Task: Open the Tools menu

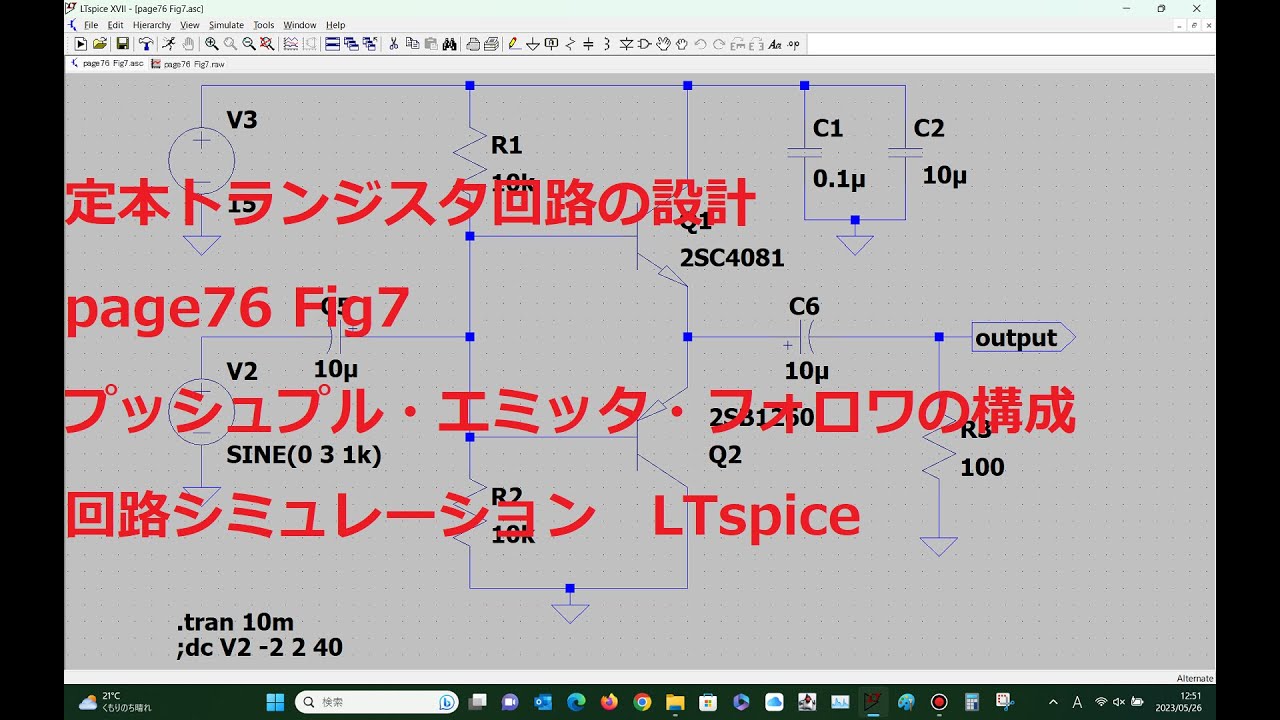Action: [x=264, y=25]
